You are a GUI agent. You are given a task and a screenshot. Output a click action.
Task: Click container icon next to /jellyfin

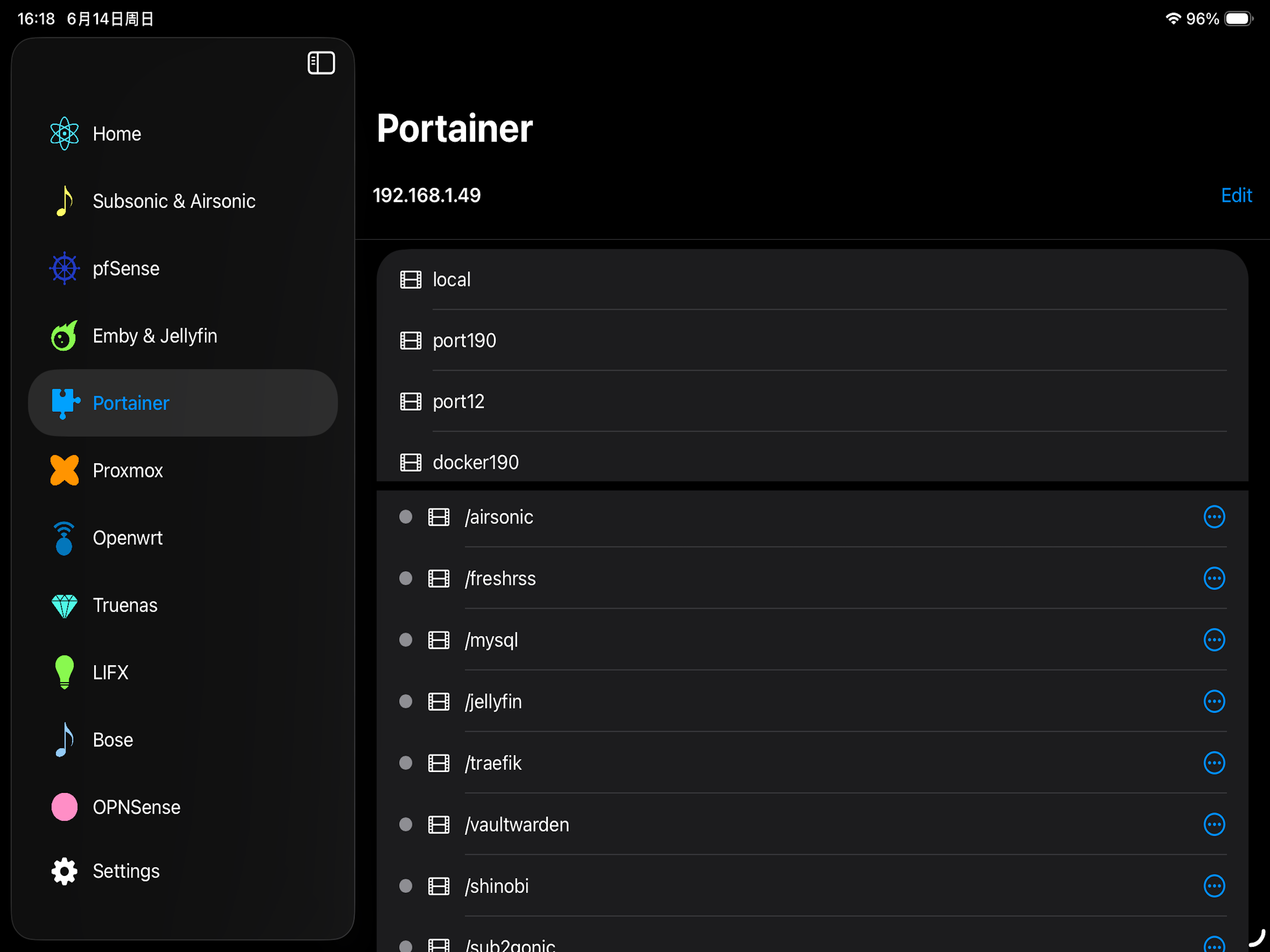pyautogui.click(x=439, y=701)
